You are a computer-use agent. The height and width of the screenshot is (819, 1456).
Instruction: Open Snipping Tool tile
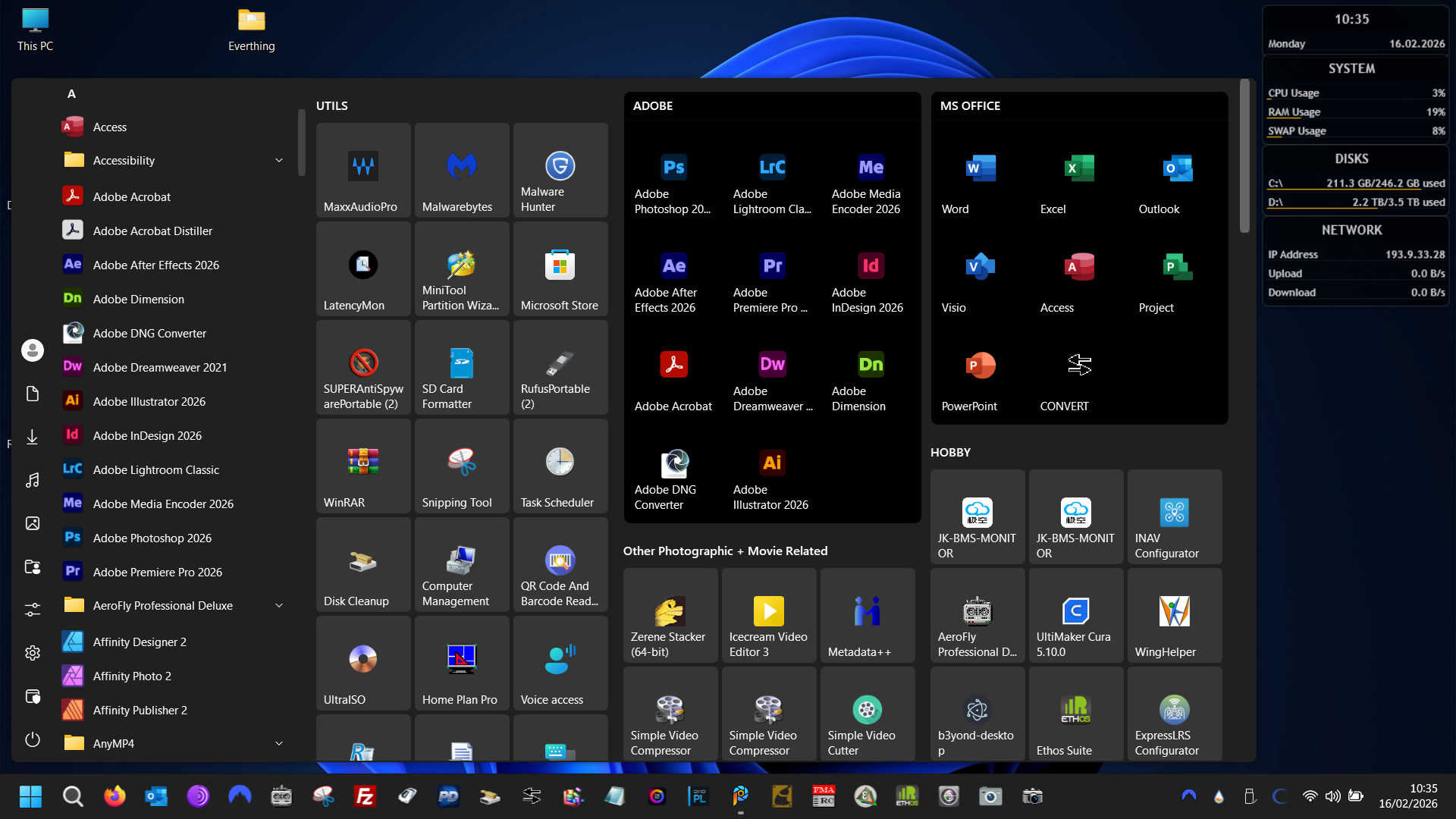(461, 466)
